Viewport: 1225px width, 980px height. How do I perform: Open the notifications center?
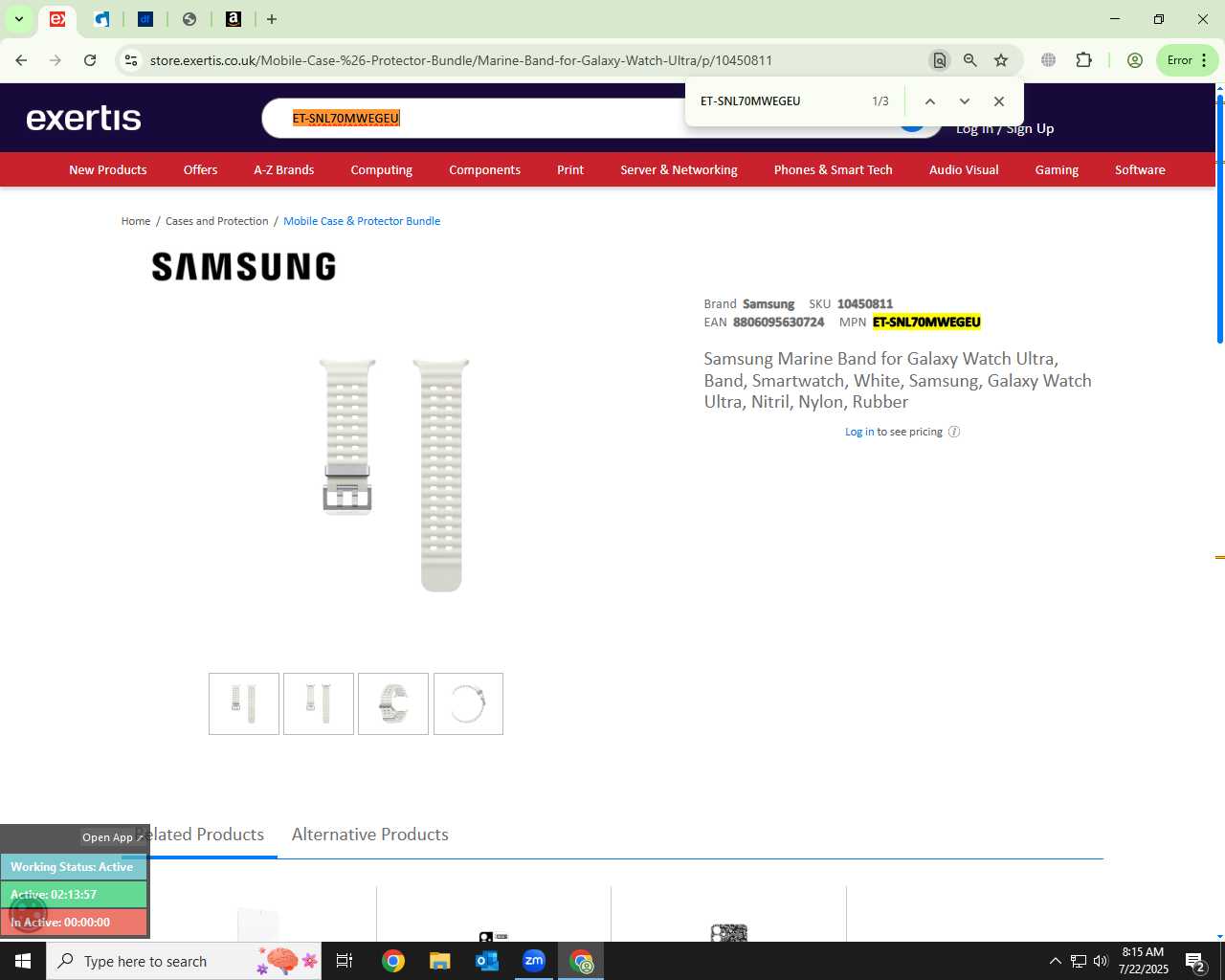click(1194, 961)
